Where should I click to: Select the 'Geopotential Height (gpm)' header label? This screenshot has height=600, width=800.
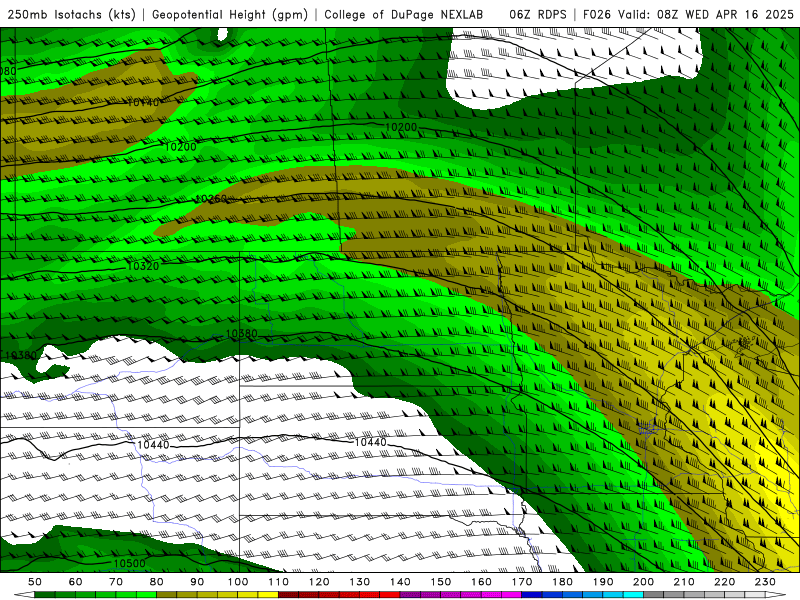230,14
